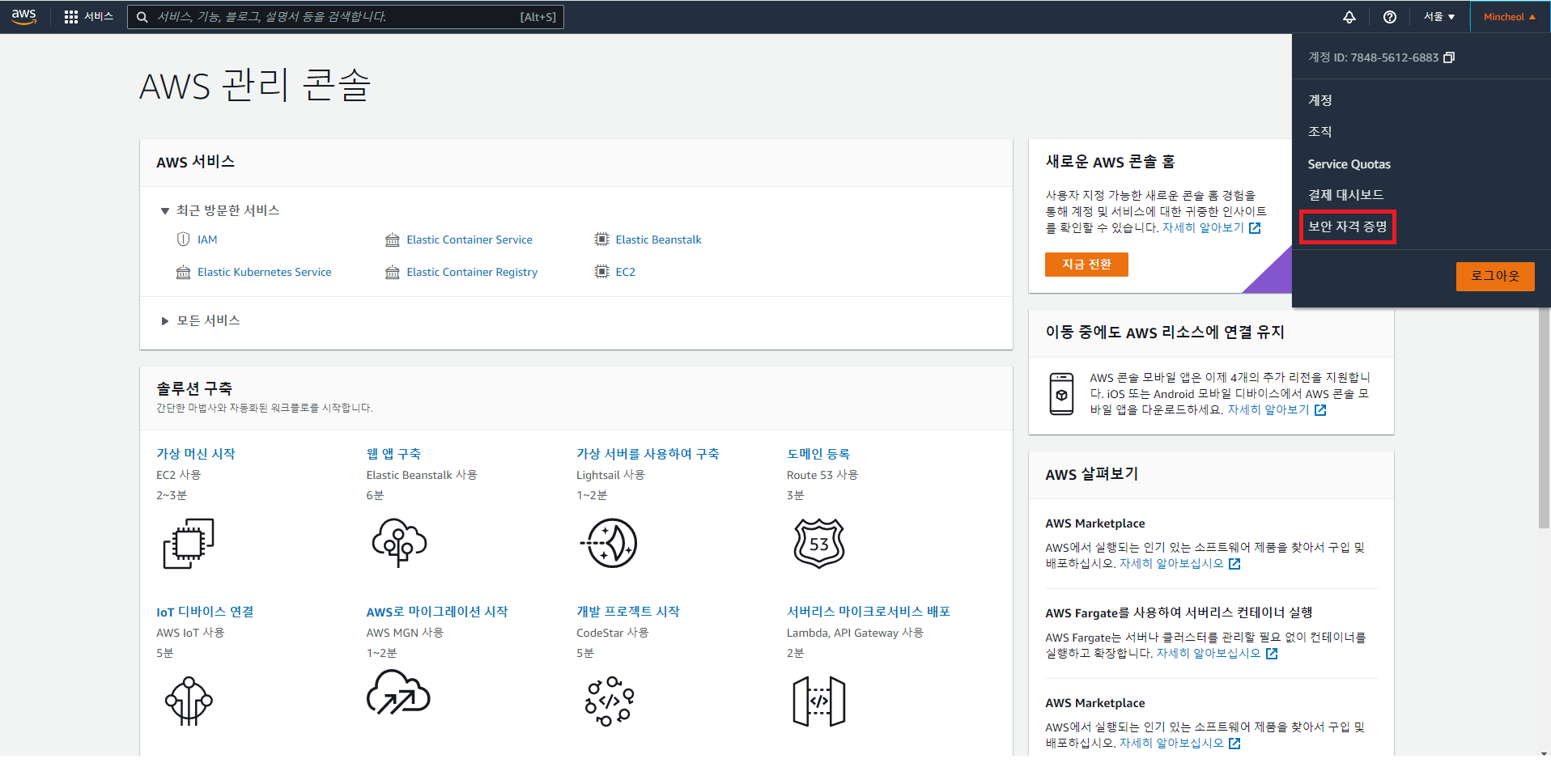Open the IAM service link

[x=207, y=239]
